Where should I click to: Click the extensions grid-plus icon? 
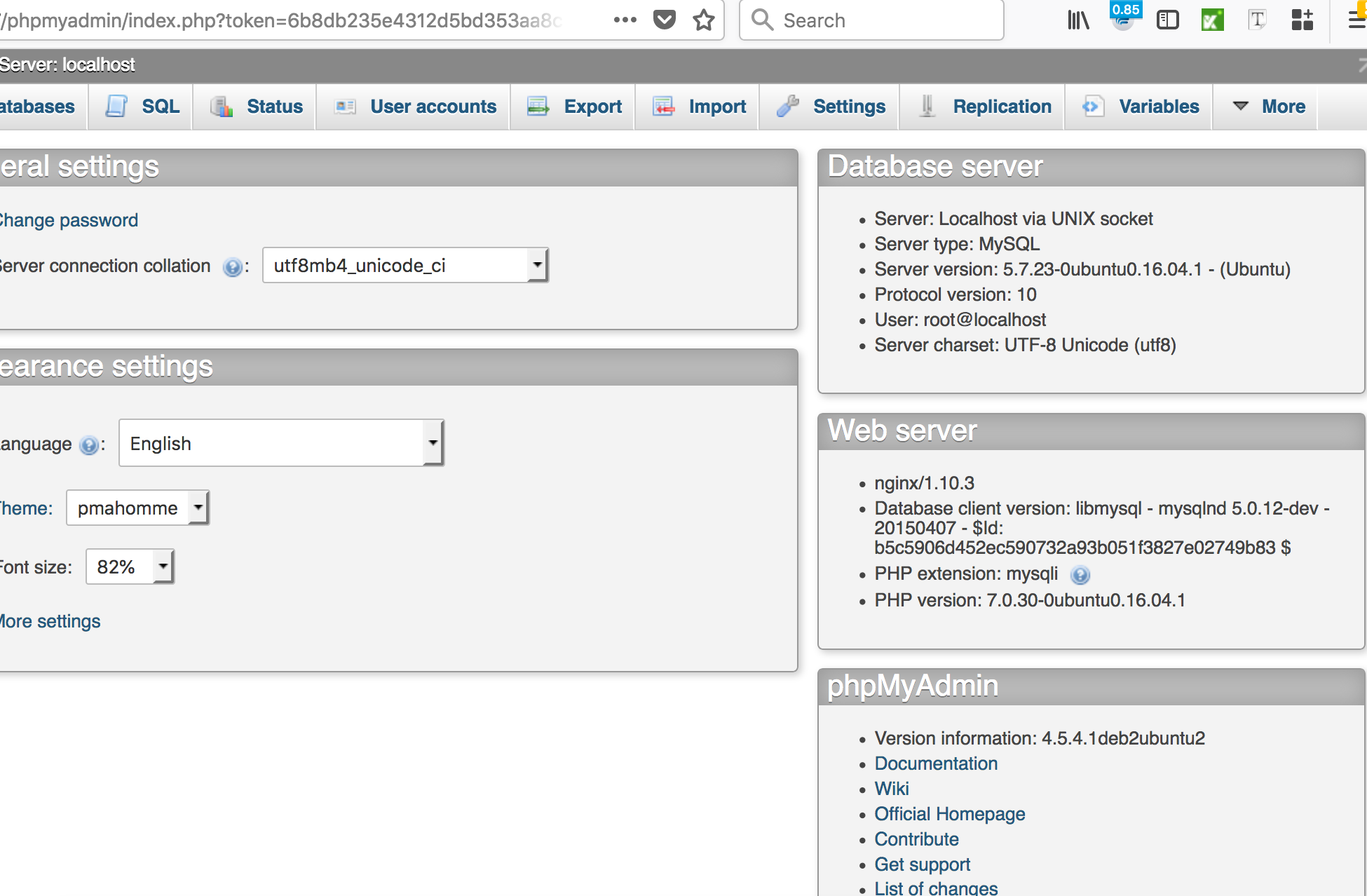(1302, 20)
